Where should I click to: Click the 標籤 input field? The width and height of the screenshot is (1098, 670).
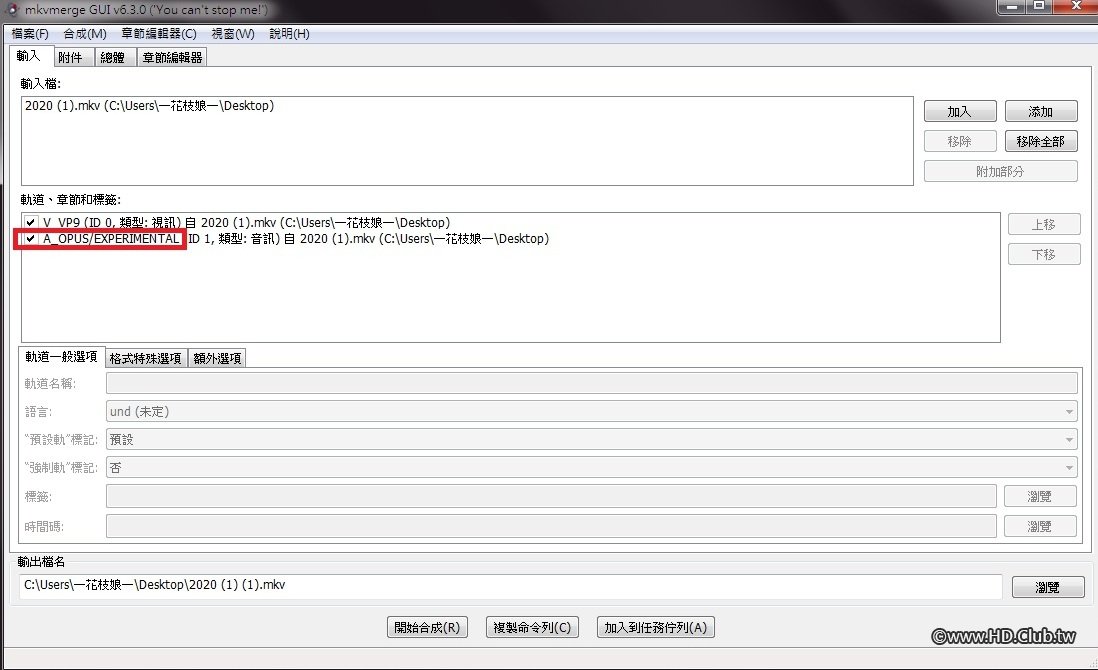pyautogui.click(x=551, y=496)
